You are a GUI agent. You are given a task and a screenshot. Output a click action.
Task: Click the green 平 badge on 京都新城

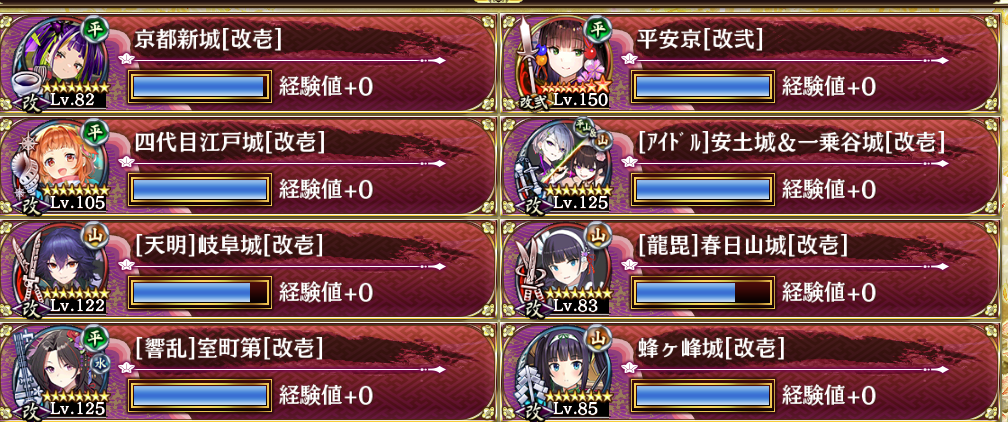pyautogui.click(x=95, y=28)
